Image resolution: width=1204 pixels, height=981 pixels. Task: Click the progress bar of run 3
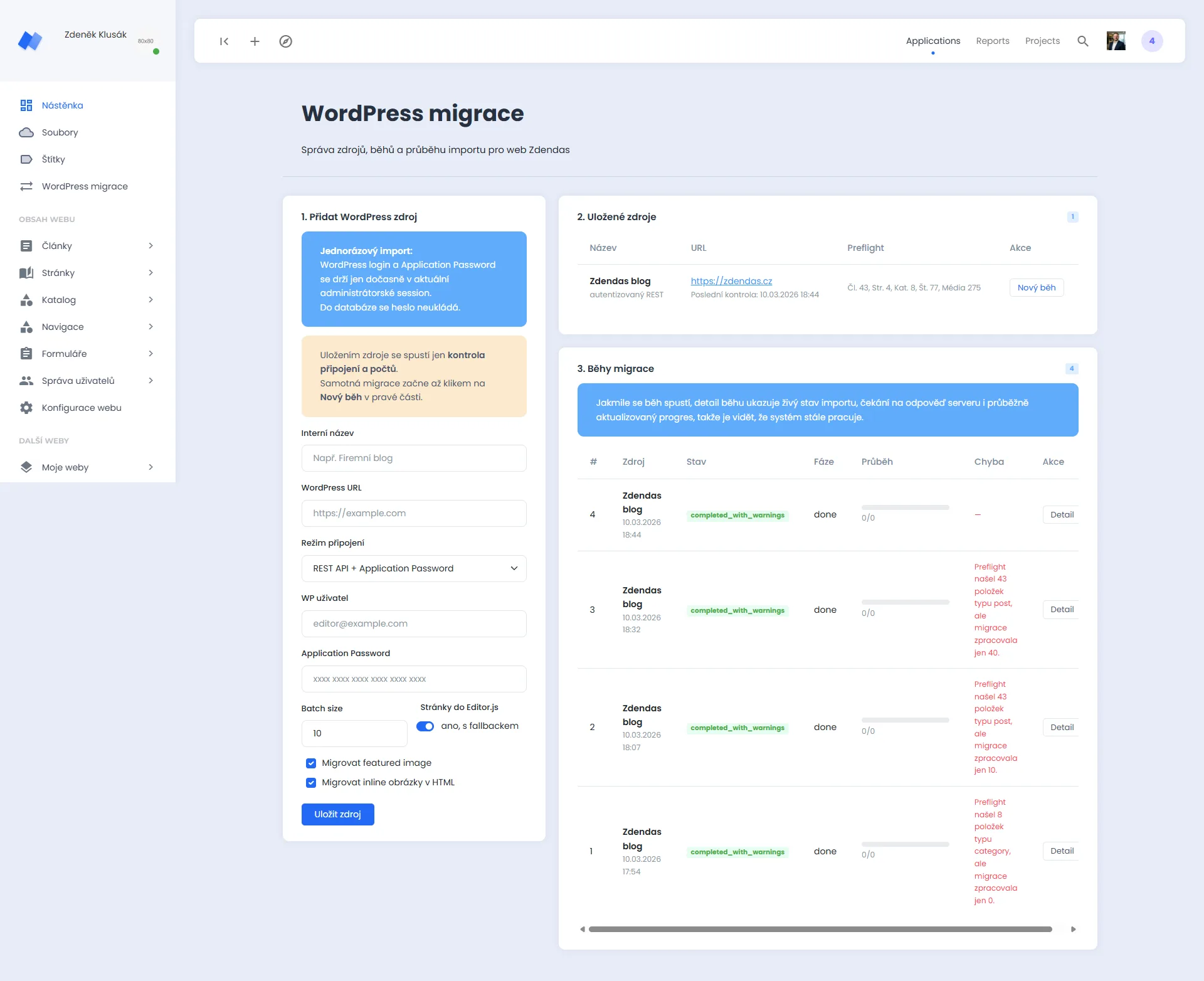(x=905, y=602)
